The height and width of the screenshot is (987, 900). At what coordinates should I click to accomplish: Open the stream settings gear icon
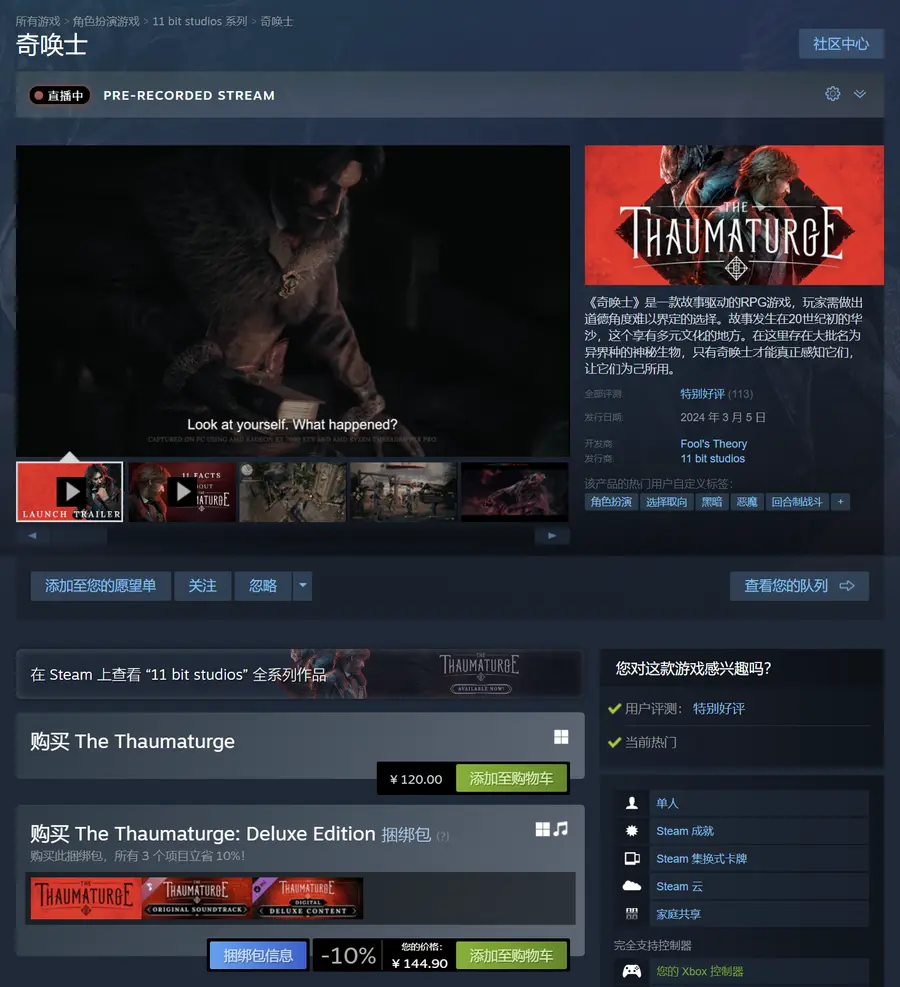pyautogui.click(x=833, y=94)
